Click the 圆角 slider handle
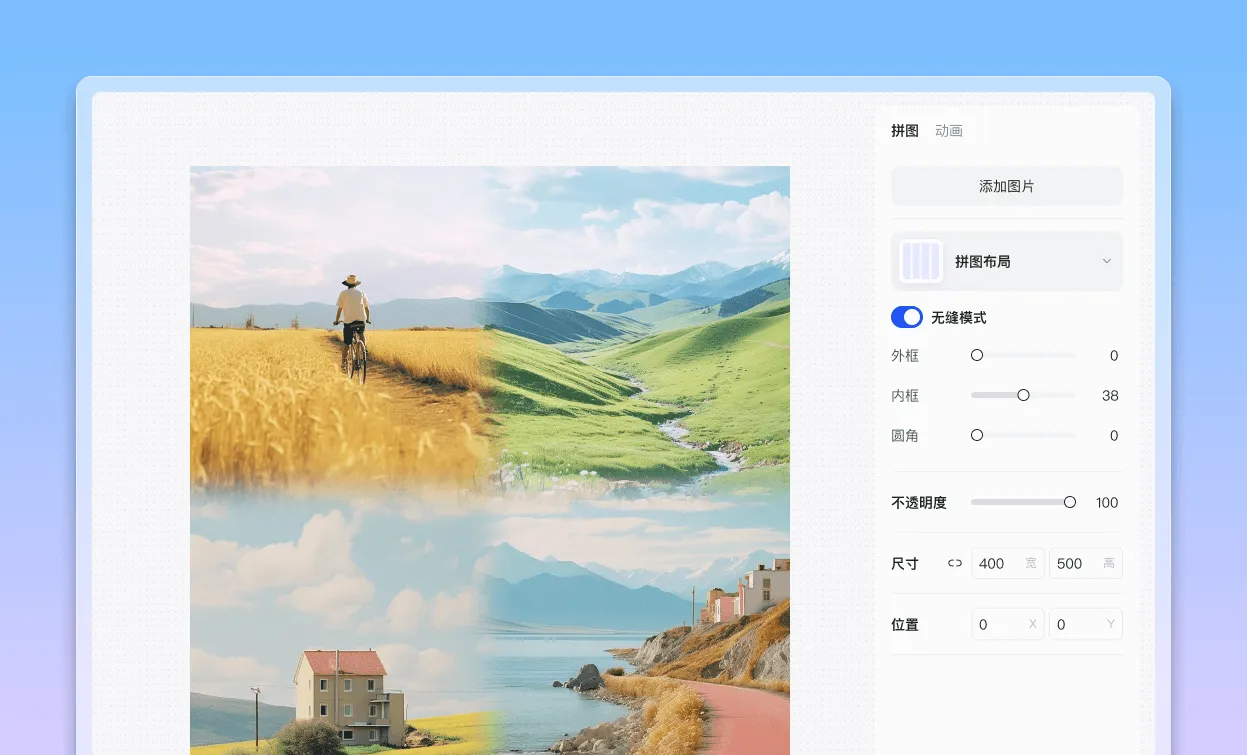This screenshot has width=1247, height=755. click(977, 435)
